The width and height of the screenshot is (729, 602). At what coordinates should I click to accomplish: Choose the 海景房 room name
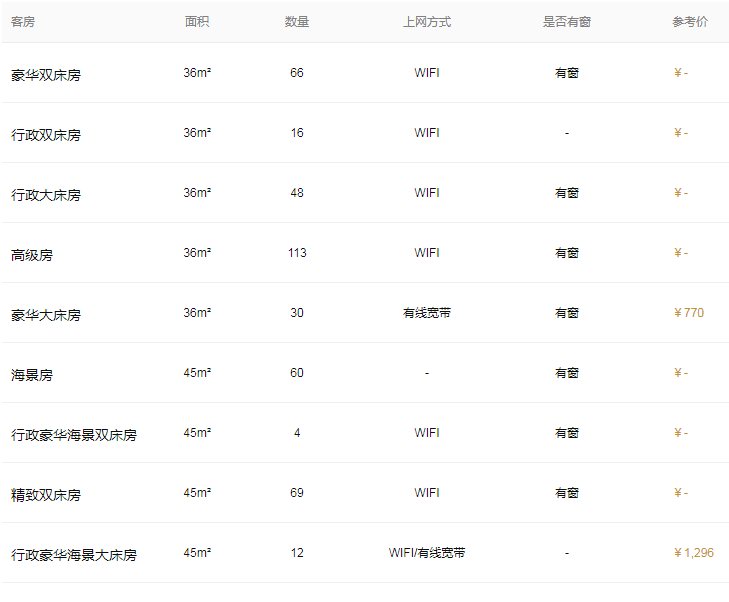tap(32, 374)
